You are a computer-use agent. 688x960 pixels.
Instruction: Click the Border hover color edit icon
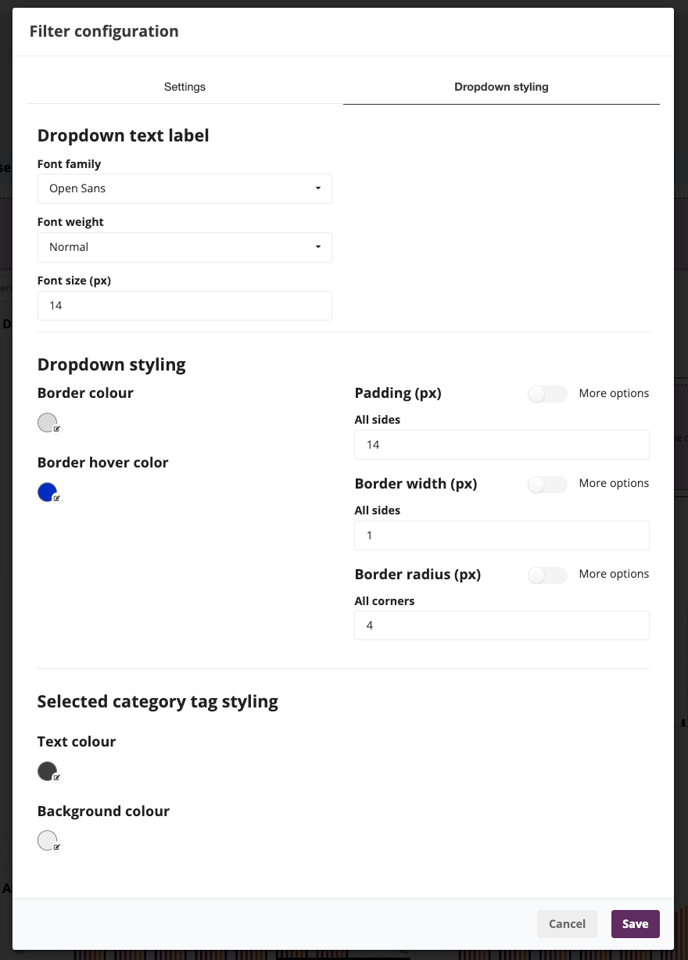coord(57,498)
